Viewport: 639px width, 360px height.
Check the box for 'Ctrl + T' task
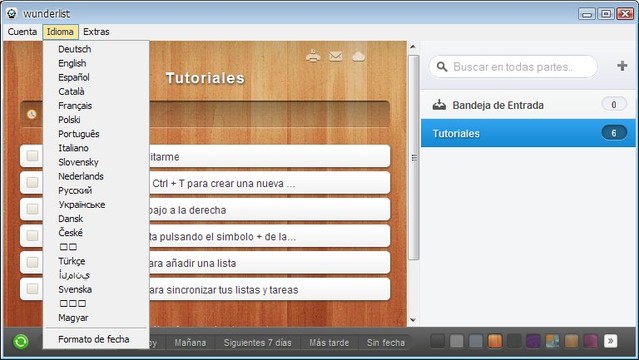(x=32, y=182)
